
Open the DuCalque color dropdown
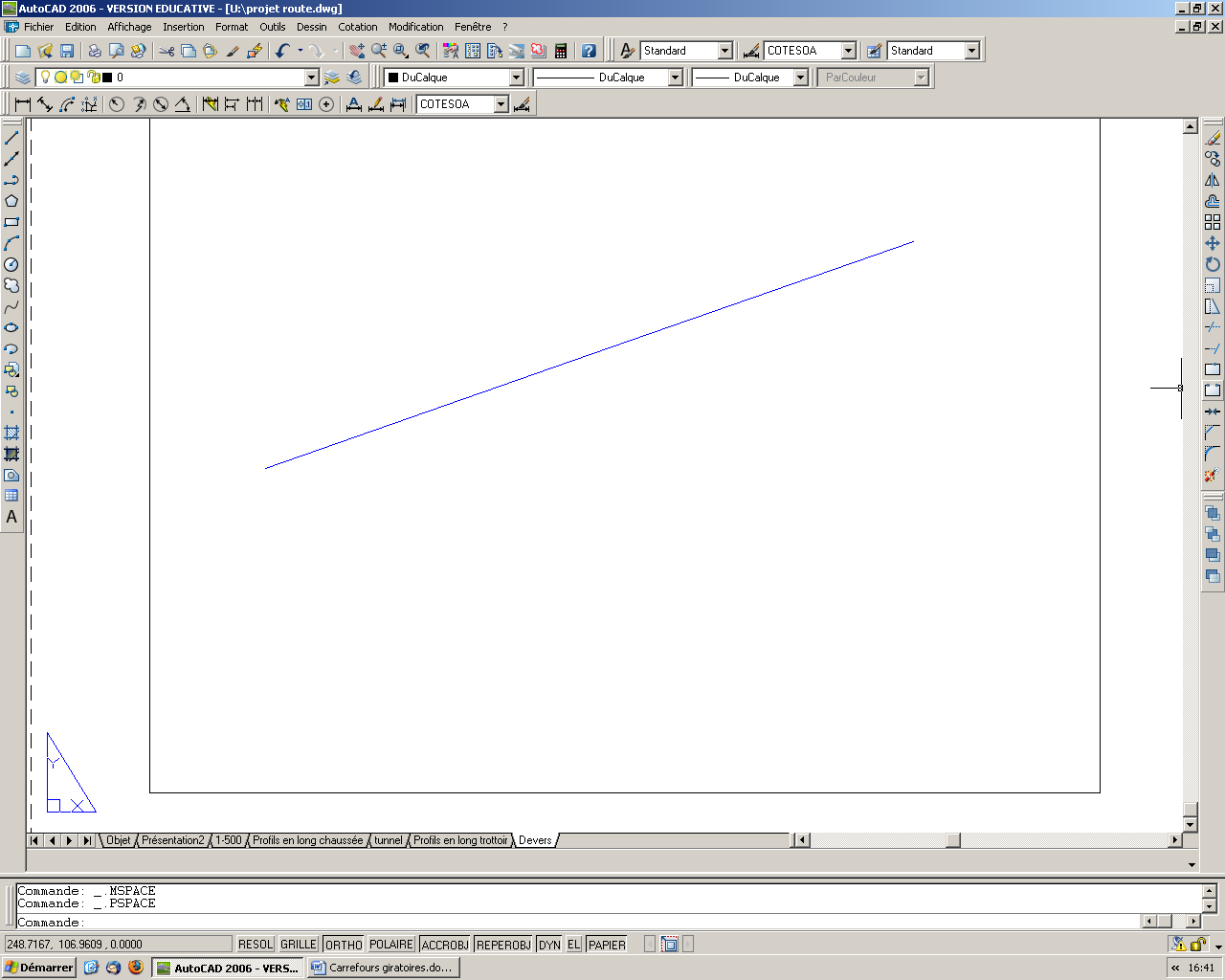(x=516, y=78)
